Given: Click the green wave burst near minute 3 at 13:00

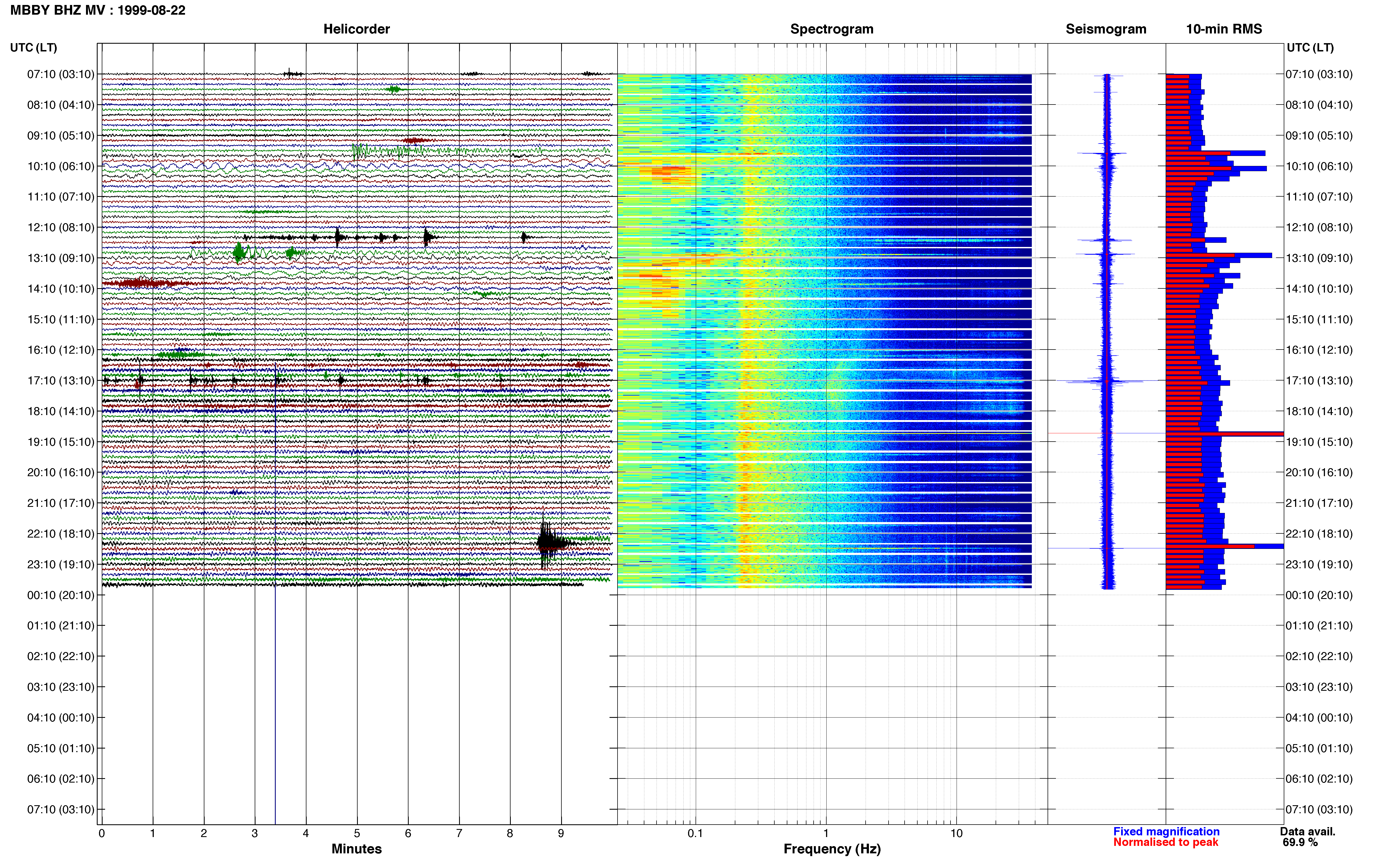Looking at the screenshot, I should click(239, 252).
